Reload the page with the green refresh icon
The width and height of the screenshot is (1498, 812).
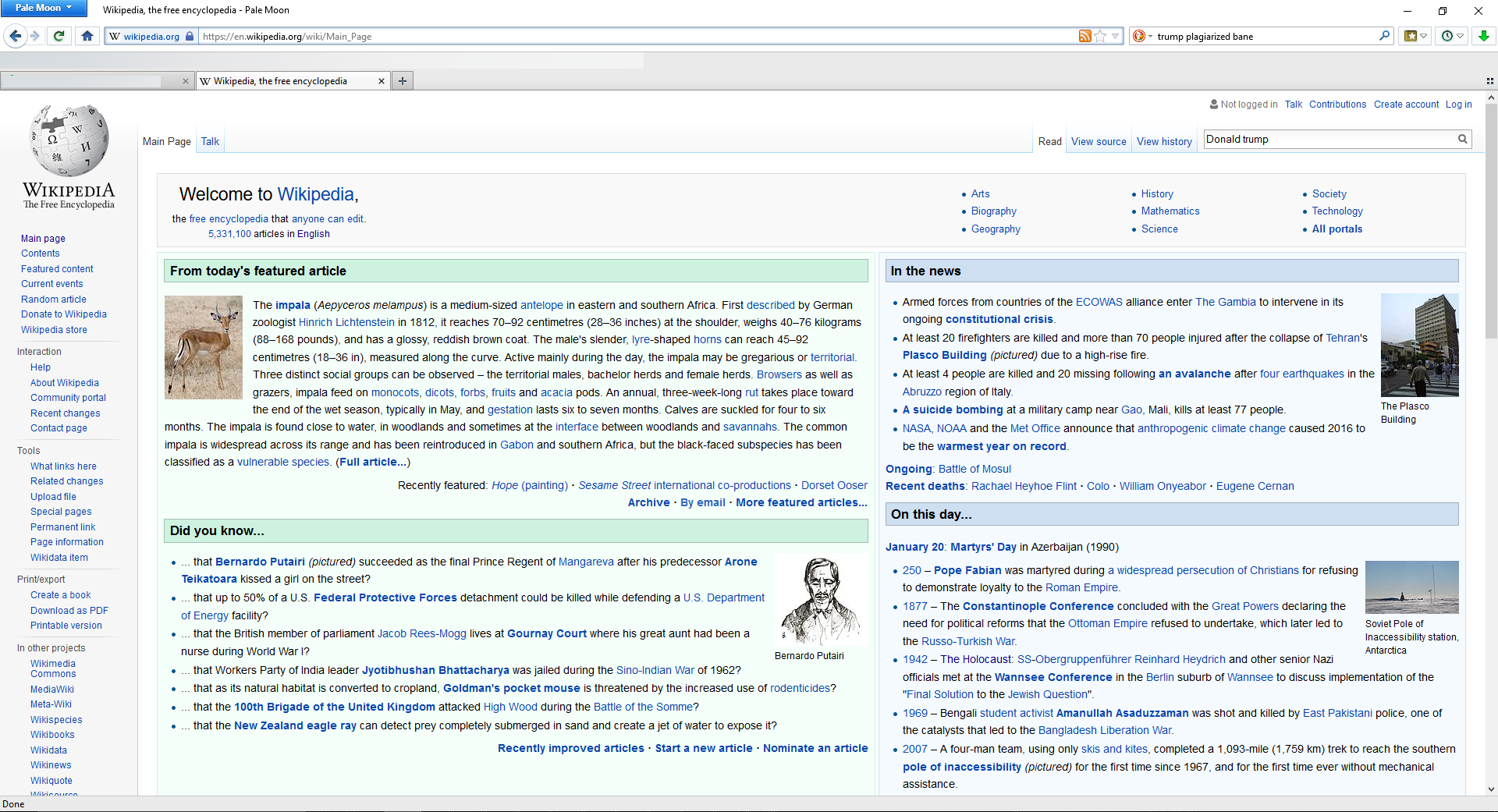tap(59, 36)
